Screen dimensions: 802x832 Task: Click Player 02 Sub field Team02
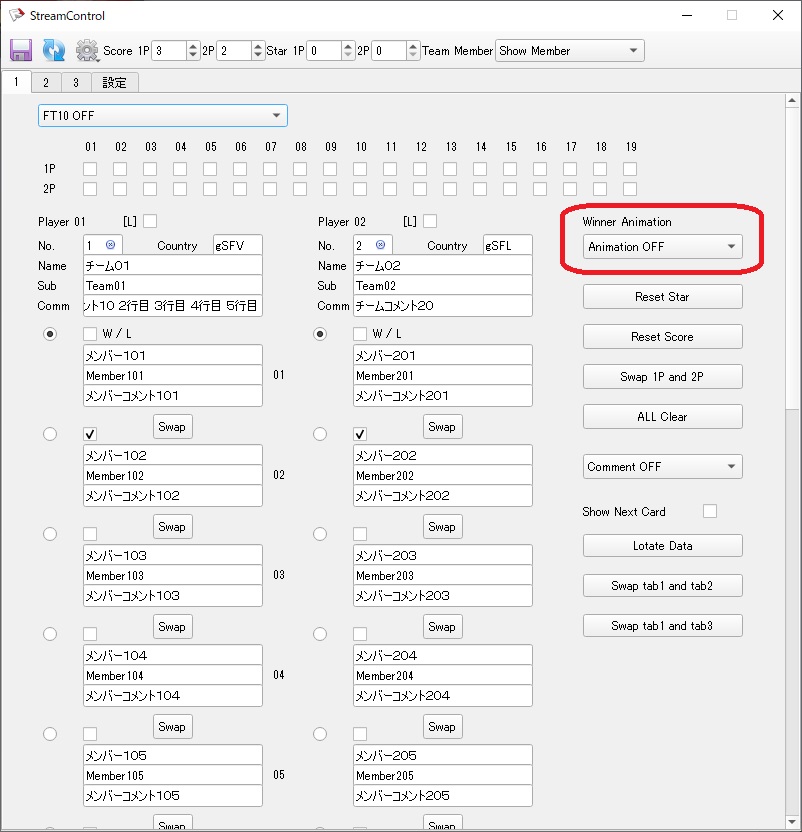[x=443, y=285]
